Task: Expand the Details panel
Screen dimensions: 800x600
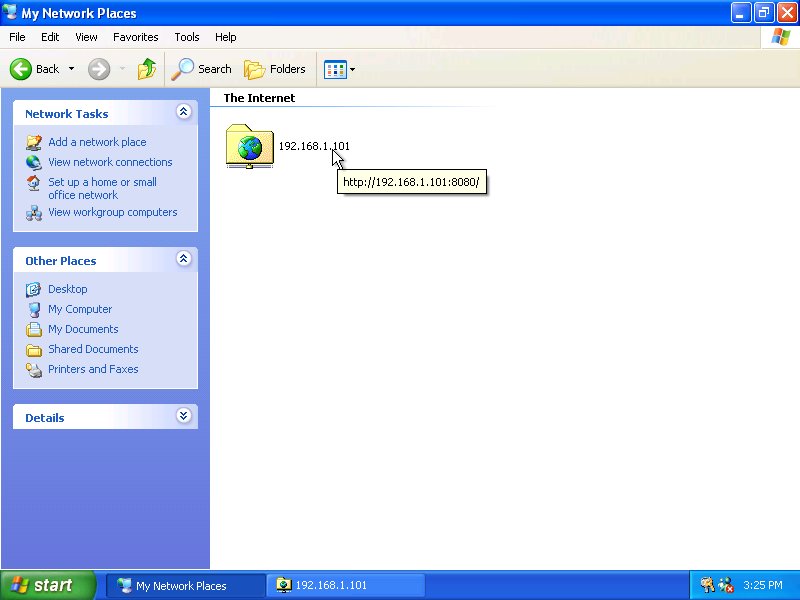Action: pos(183,416)
